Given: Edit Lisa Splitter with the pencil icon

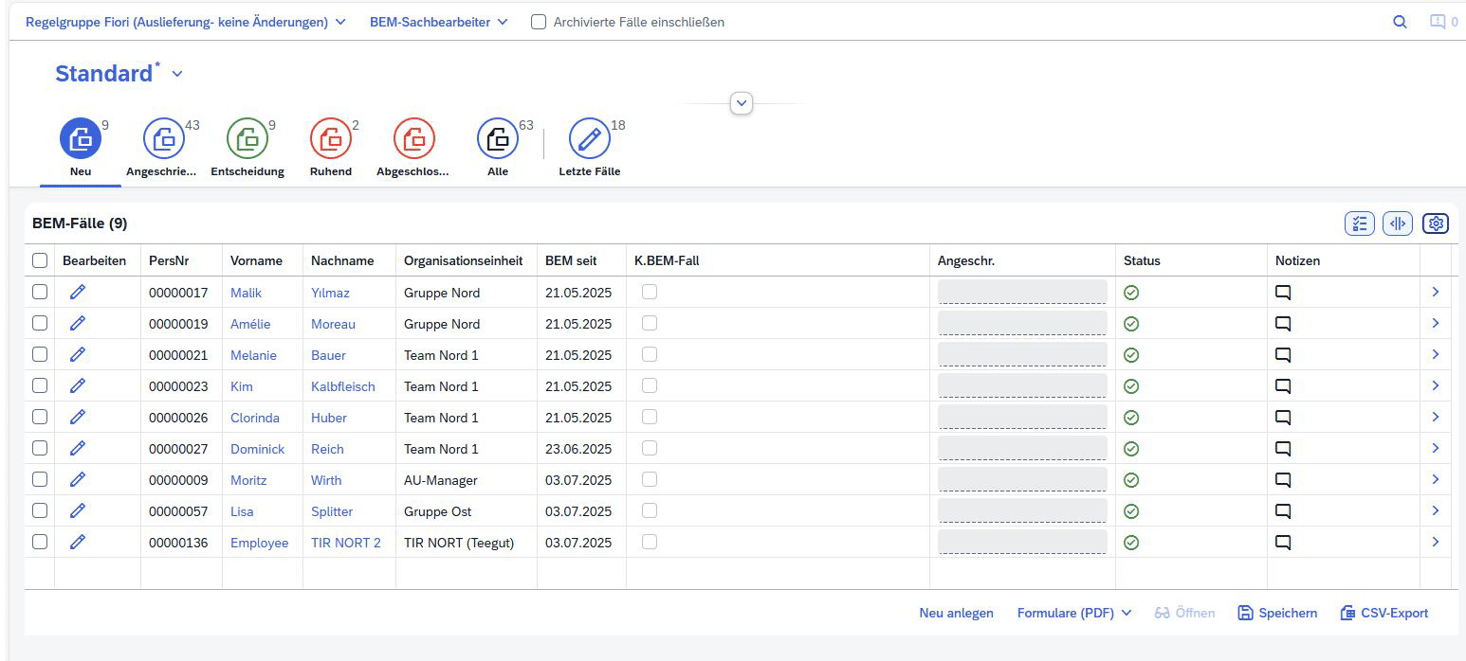Looking at the screenshot, I should [x=77, y=510].
